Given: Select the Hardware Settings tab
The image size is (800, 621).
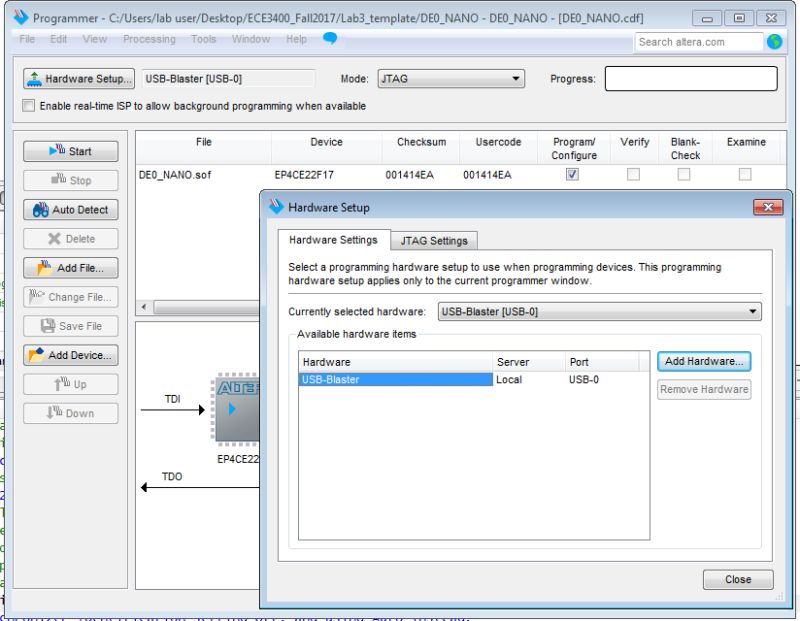Looking at the screenshot, I should pyautogui.click(x=333, y=239).
